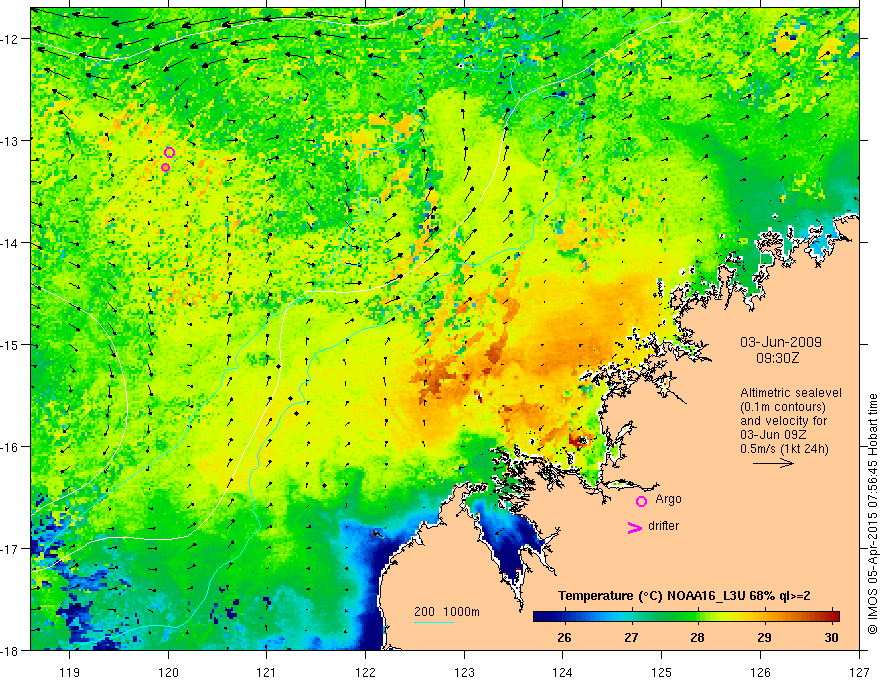This screenshot has height=680, width=880.
Task: Click the 'Altimetric sealevel' caption line
Action: 791,393
